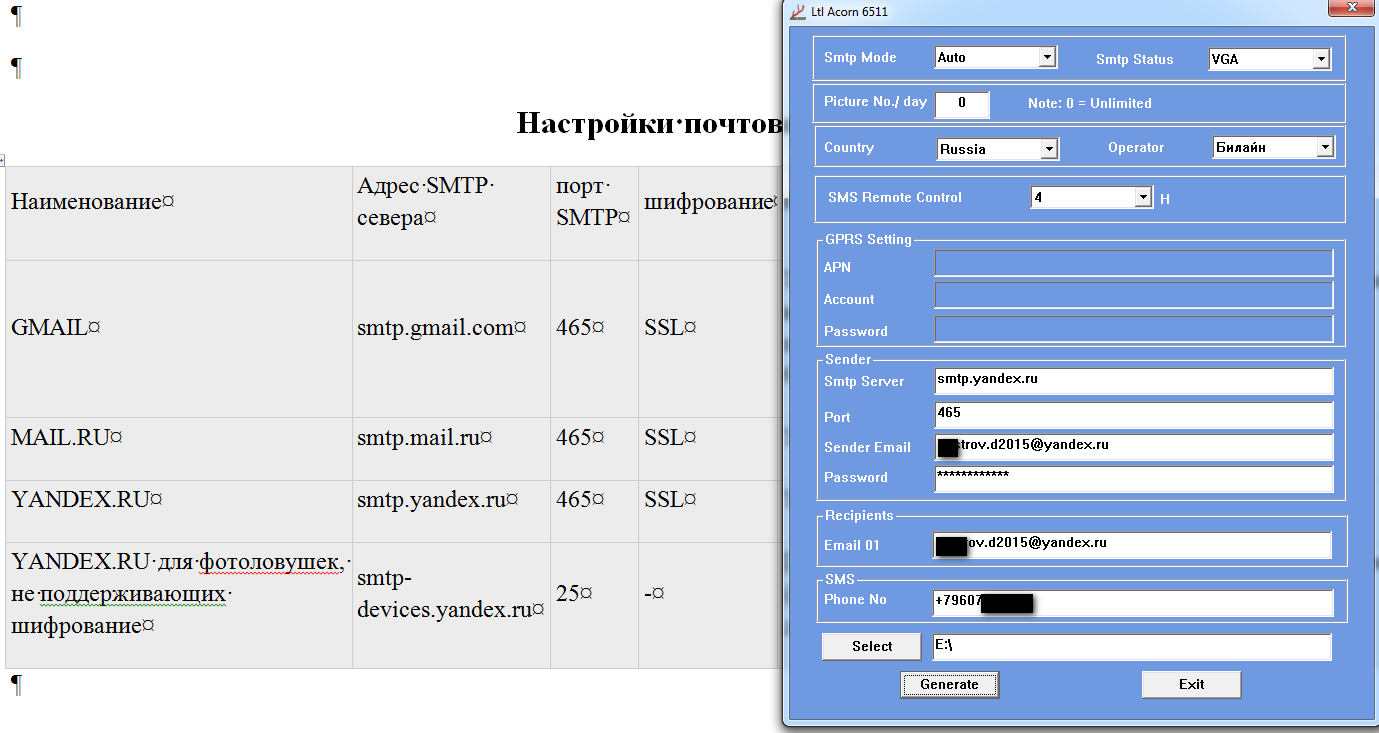Click the Recipients Email 01 field

1132,545
